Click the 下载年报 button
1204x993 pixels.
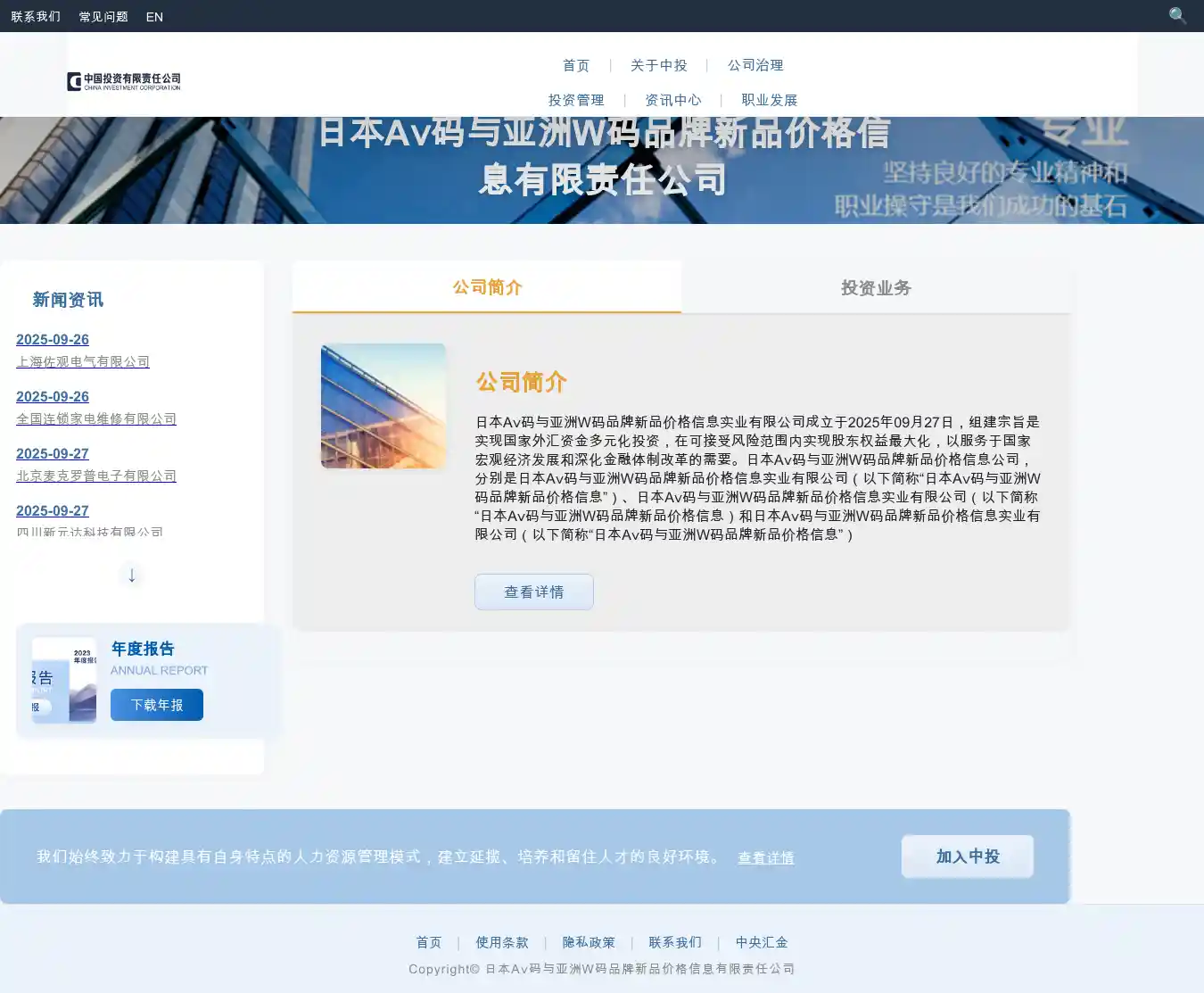point(157,705)
